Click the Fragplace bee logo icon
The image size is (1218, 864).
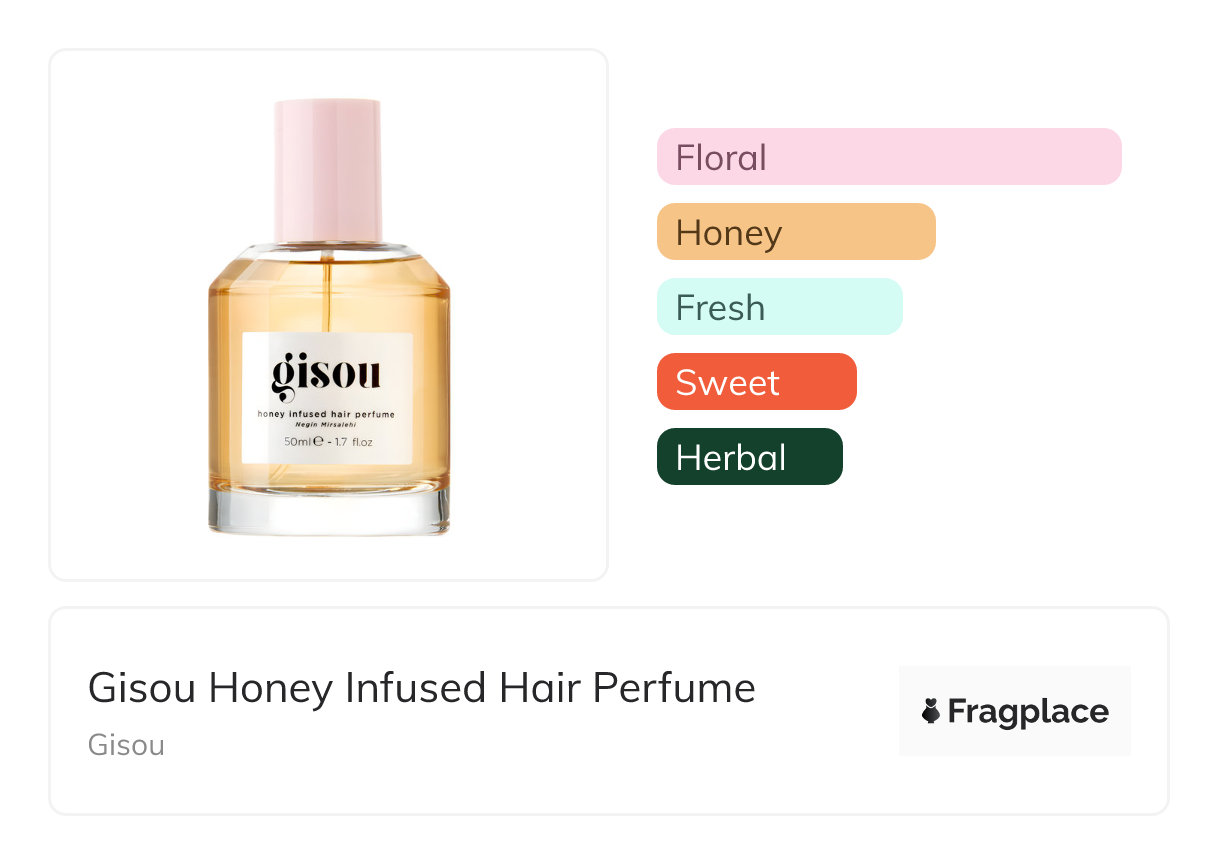pos(931,711)
